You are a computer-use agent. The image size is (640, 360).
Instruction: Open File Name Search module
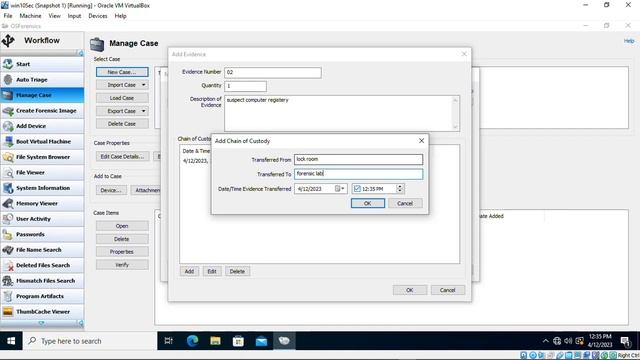click(42, 250)
